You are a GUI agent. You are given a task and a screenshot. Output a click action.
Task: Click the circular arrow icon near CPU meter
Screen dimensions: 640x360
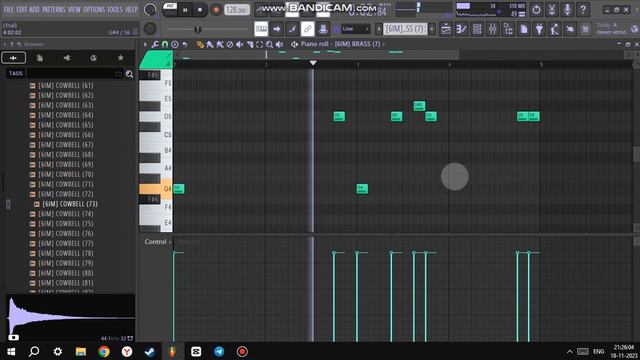(536, 9)
